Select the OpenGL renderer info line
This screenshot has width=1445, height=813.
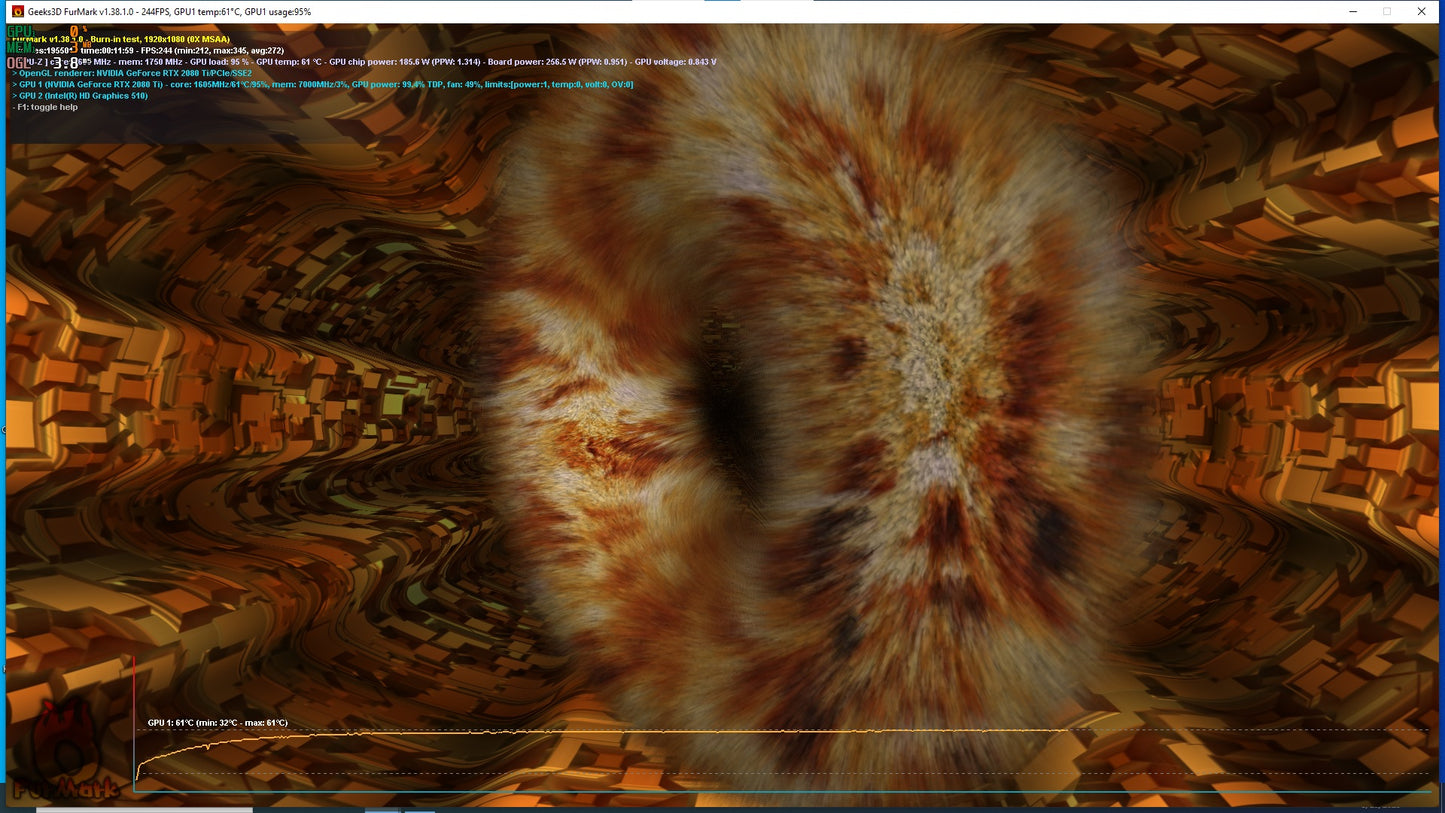pyautogui.click(x=135, y=73)
